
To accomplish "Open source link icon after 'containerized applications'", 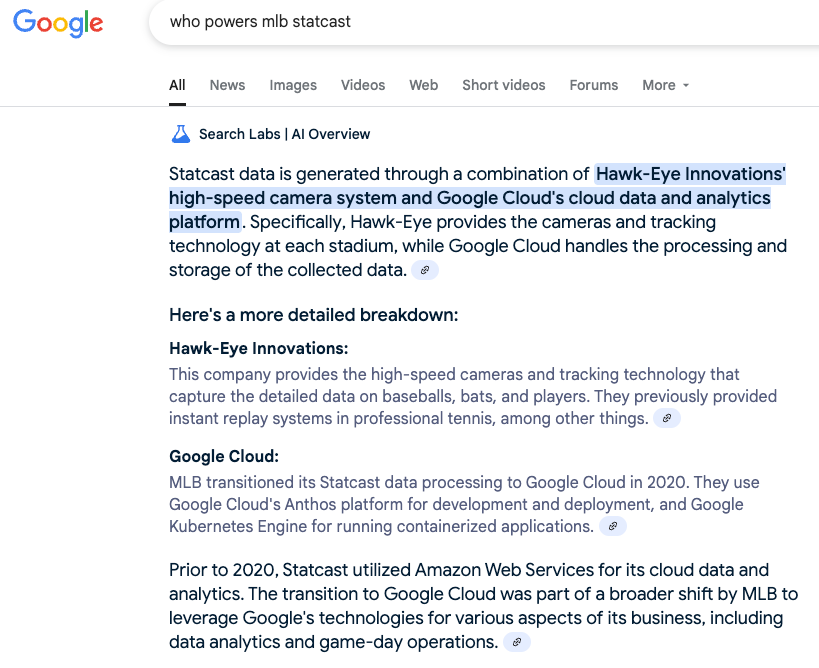I will (613, 526).
